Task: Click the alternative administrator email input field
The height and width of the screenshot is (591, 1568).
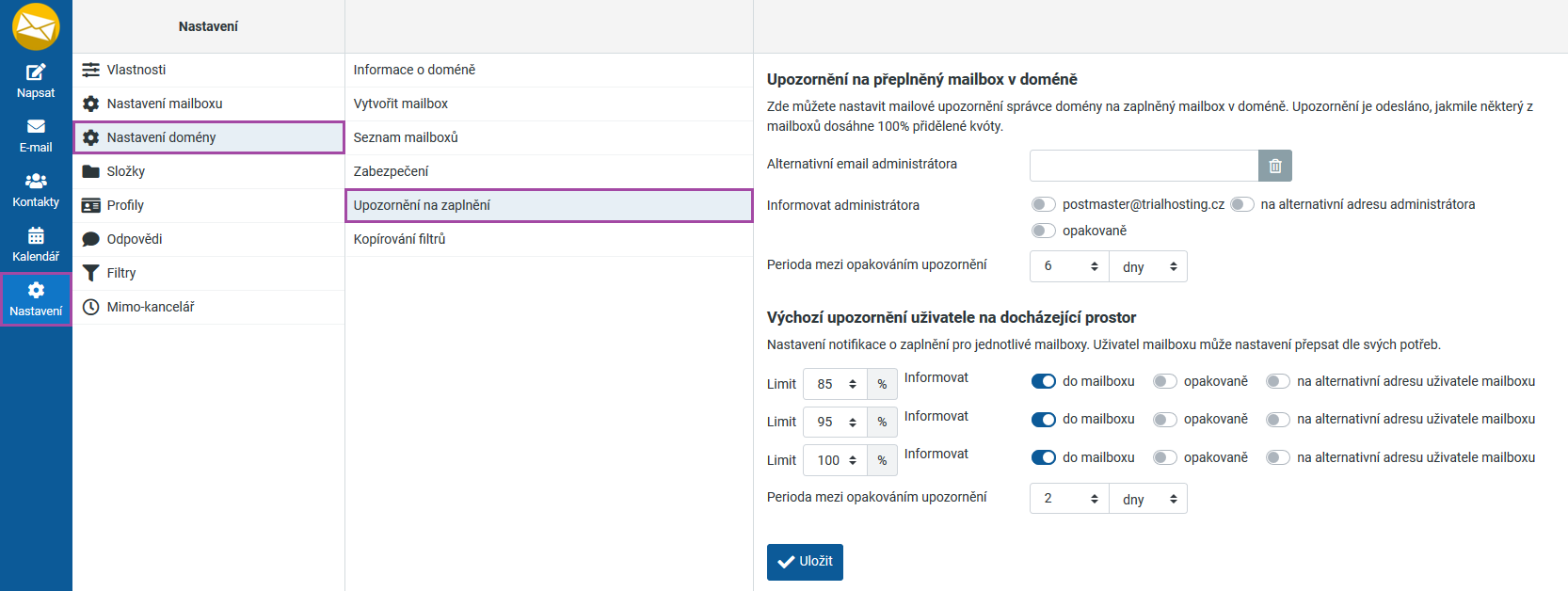Action: 1144,166
